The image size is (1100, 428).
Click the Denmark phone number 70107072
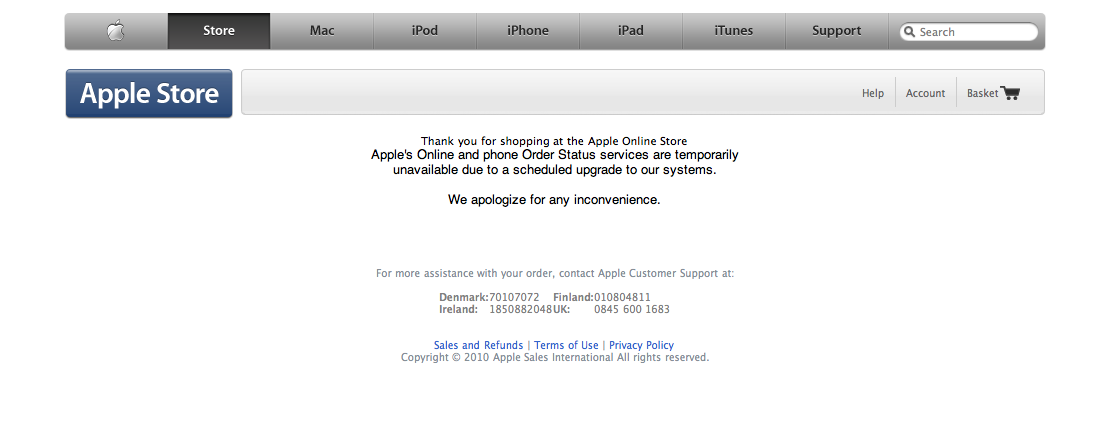[x=514, y=297]
